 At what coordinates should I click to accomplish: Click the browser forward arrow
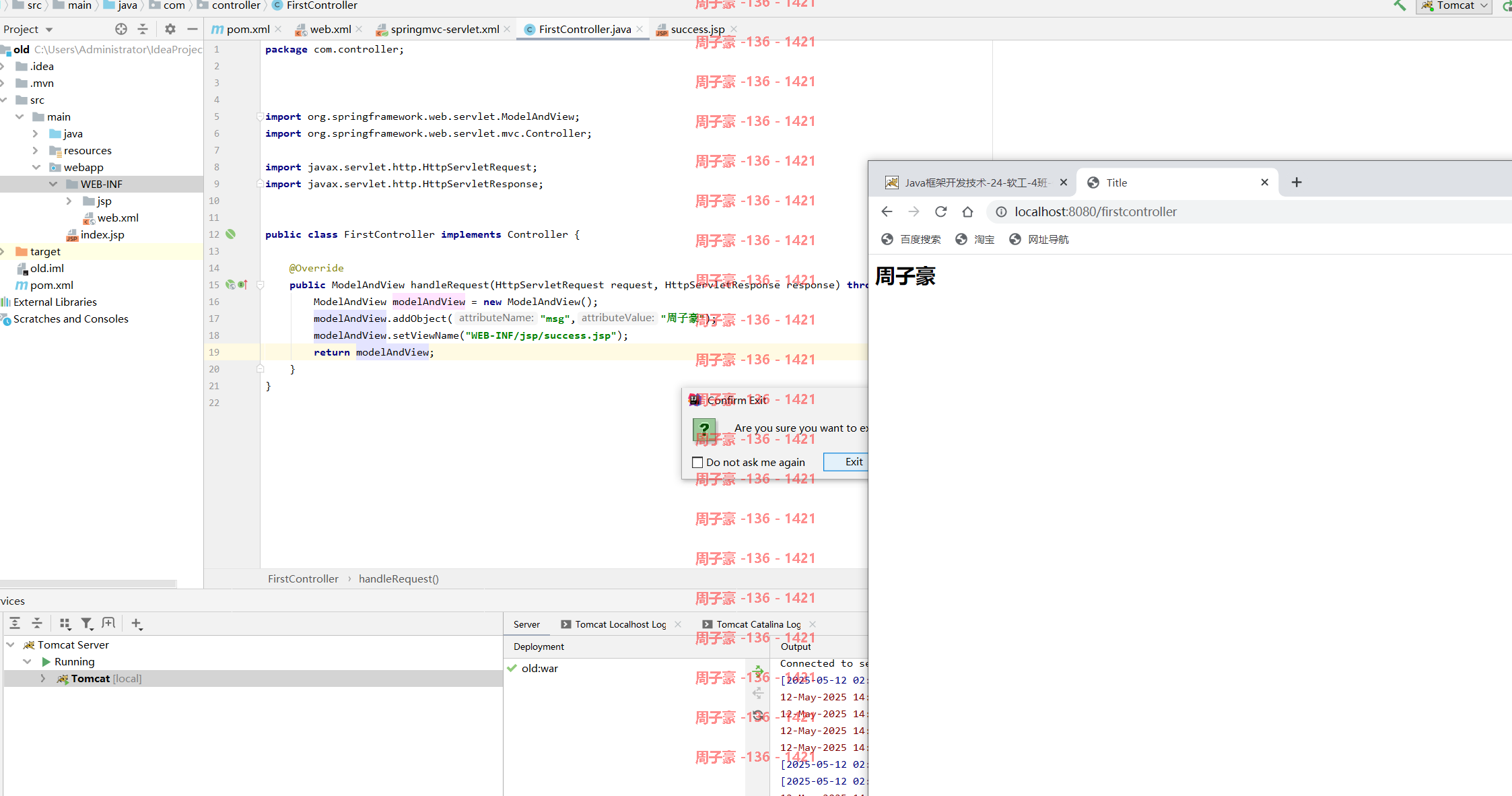click(914, 211)
